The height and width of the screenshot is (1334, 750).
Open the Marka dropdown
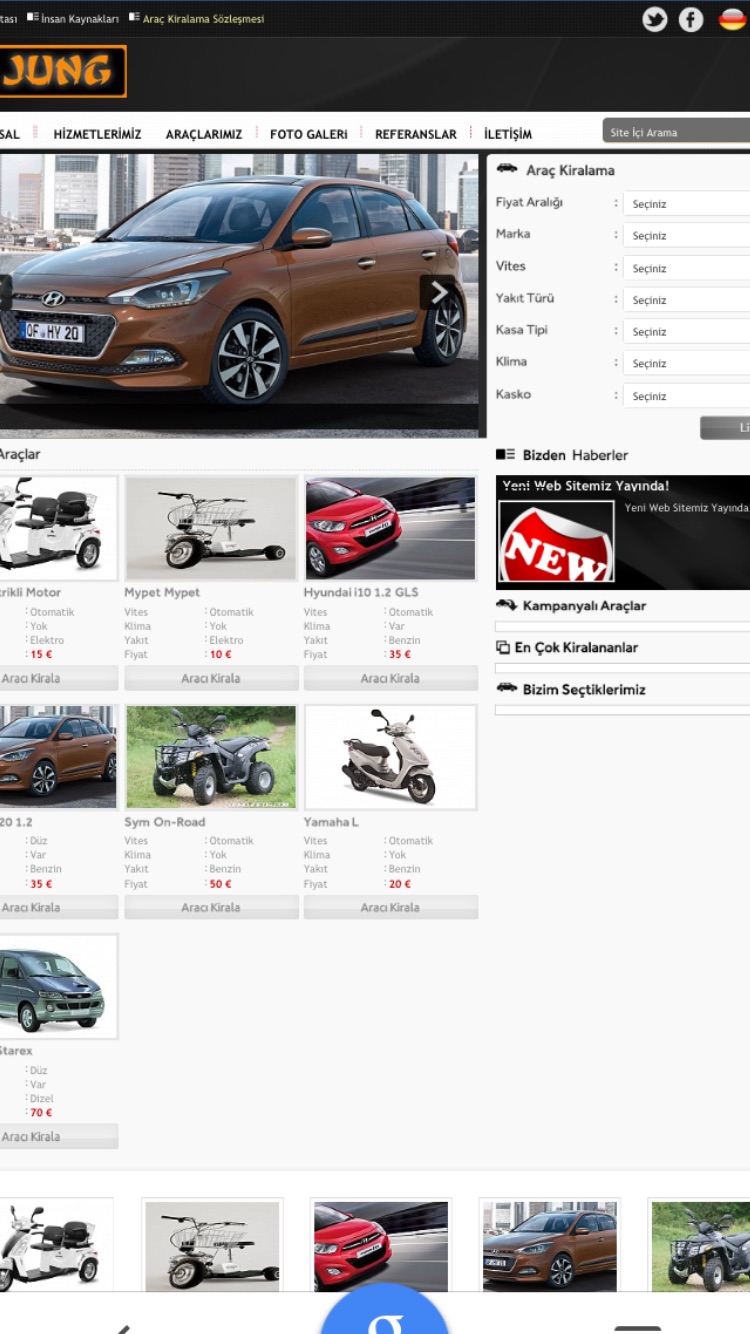[686, 236]
